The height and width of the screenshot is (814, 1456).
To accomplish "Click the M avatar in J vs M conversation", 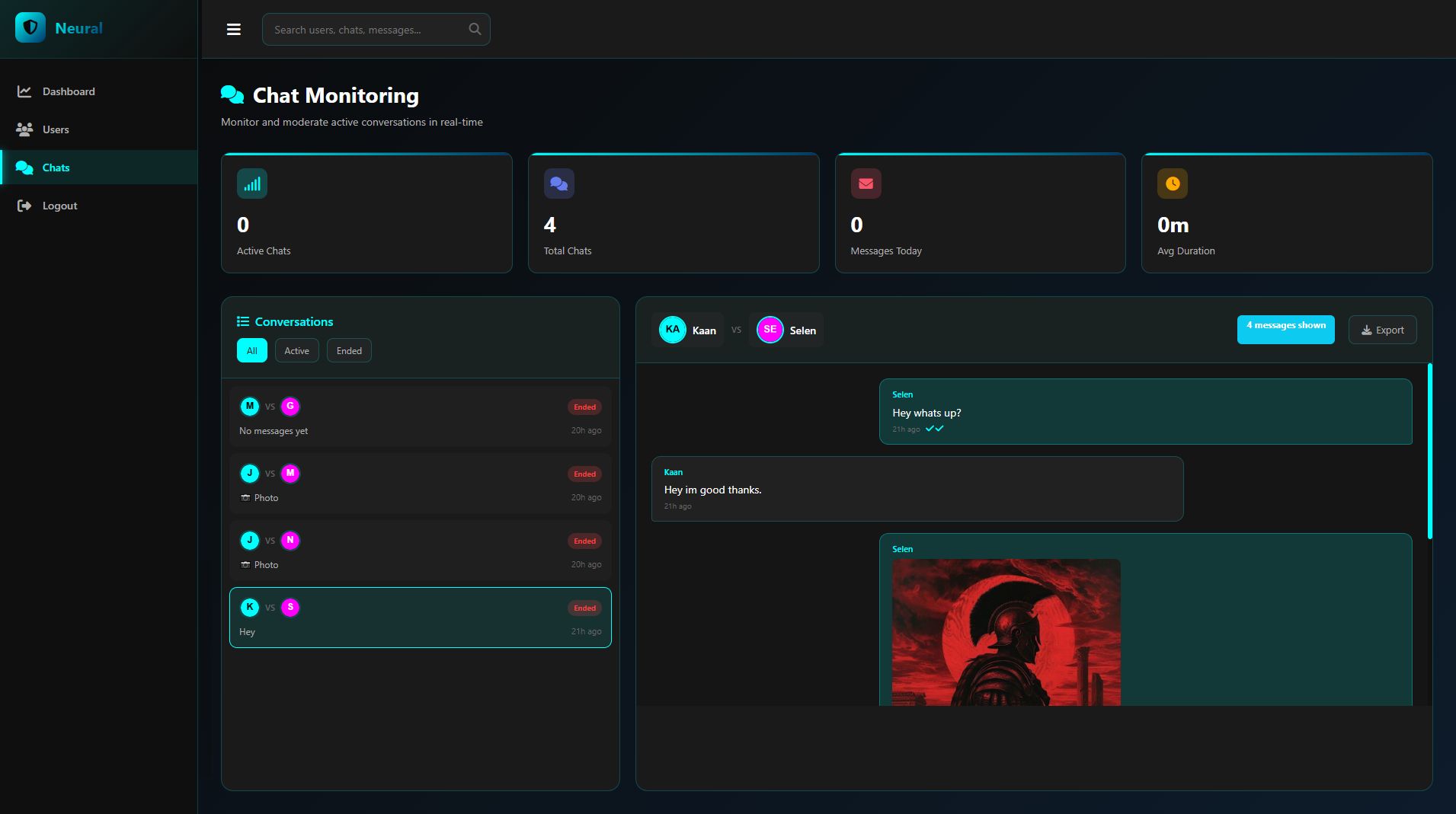I will [x=290, y=474].
